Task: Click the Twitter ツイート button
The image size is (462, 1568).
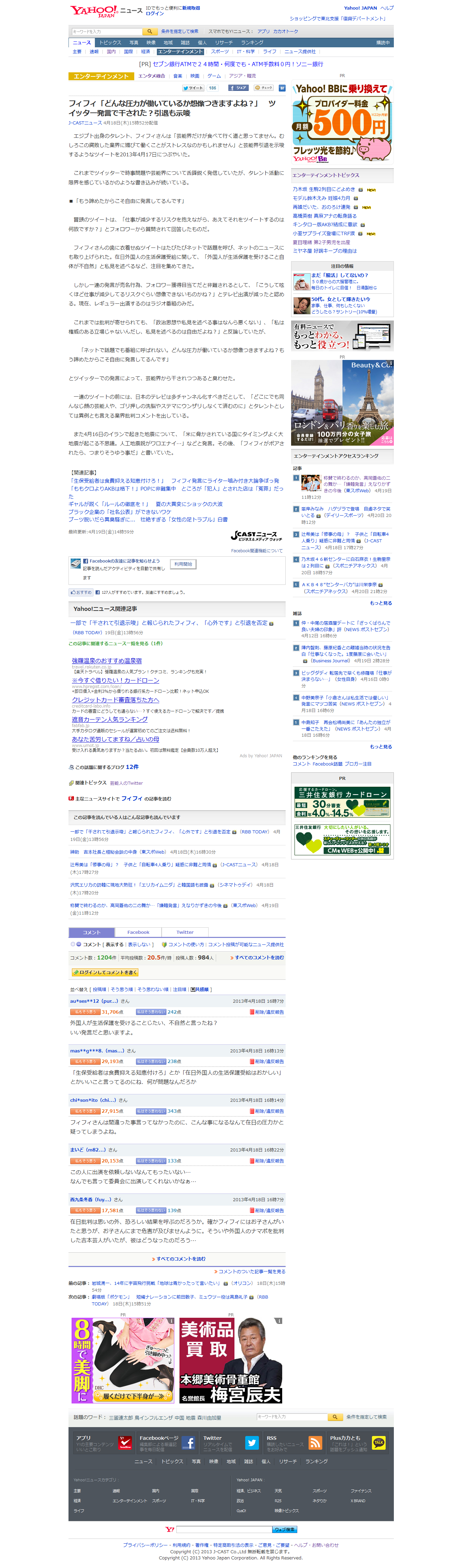Action: 193,88
